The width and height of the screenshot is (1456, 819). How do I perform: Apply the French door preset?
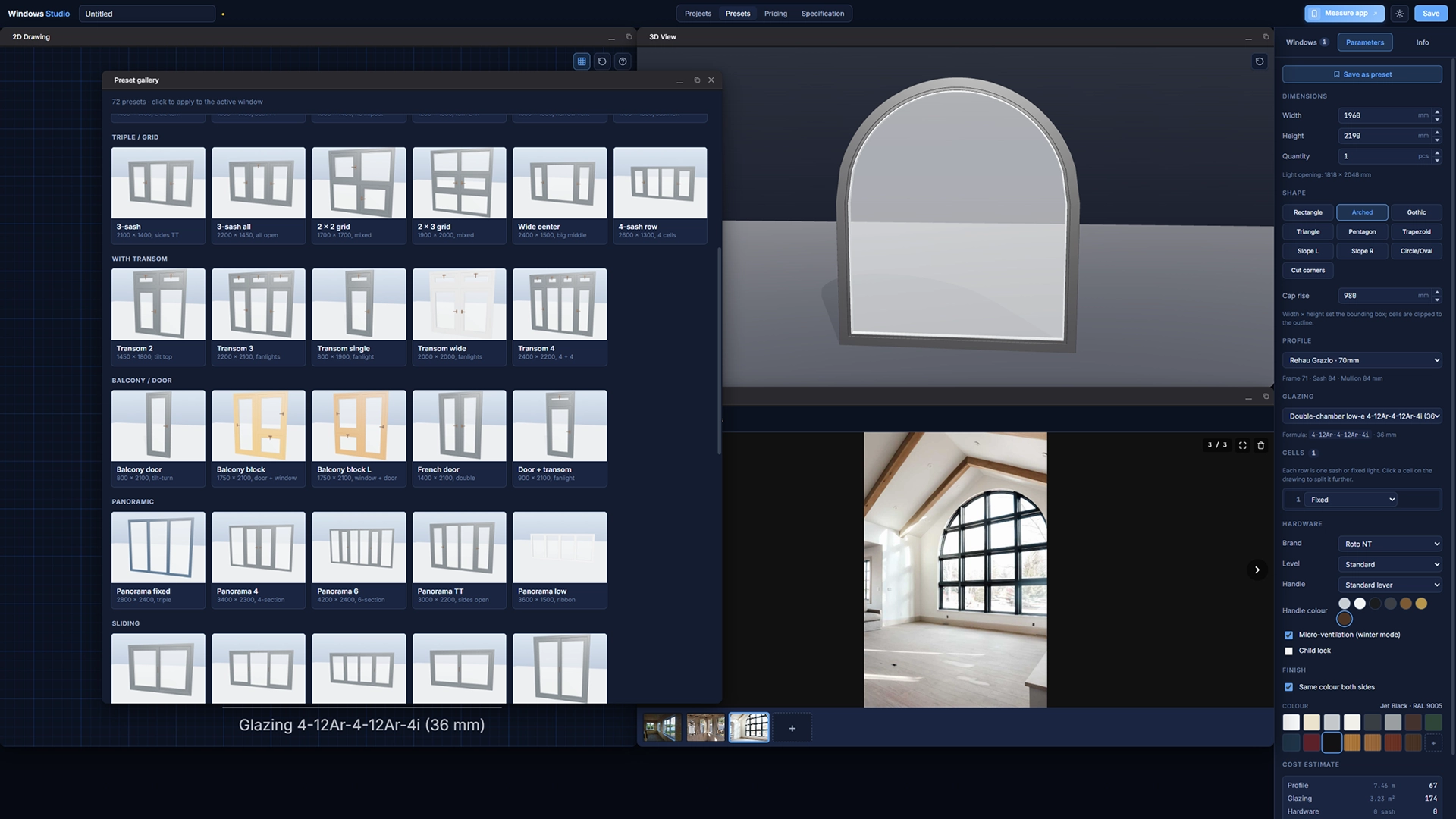tap(460, 438)
